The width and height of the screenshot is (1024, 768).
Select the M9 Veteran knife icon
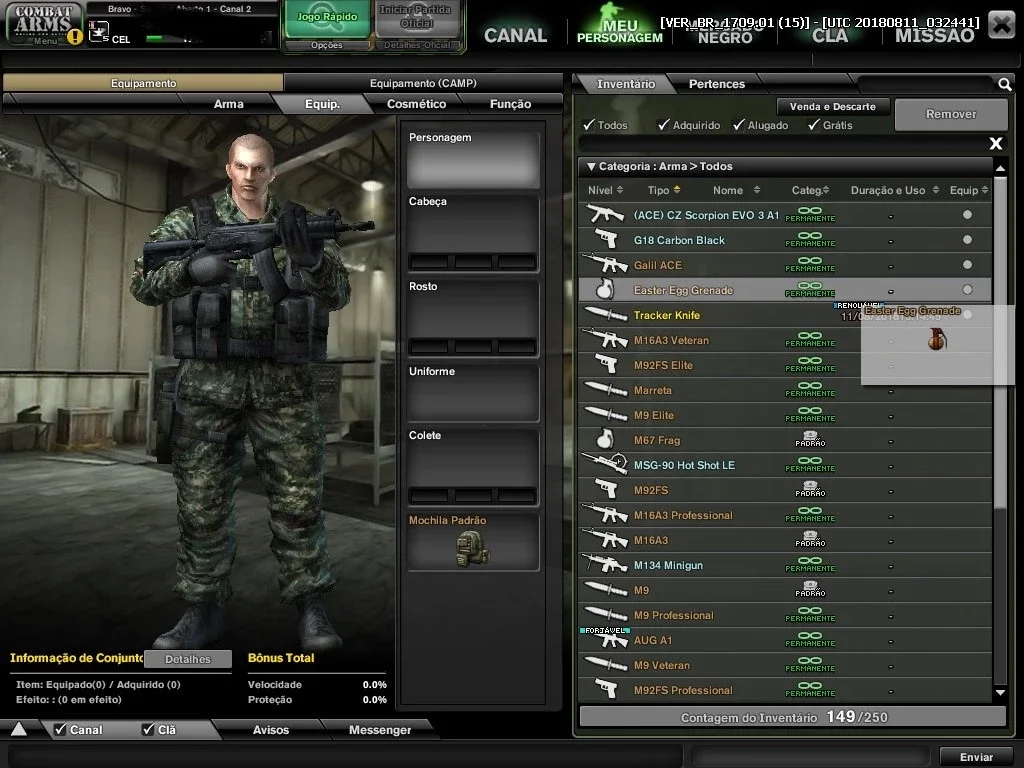[605, 665]
